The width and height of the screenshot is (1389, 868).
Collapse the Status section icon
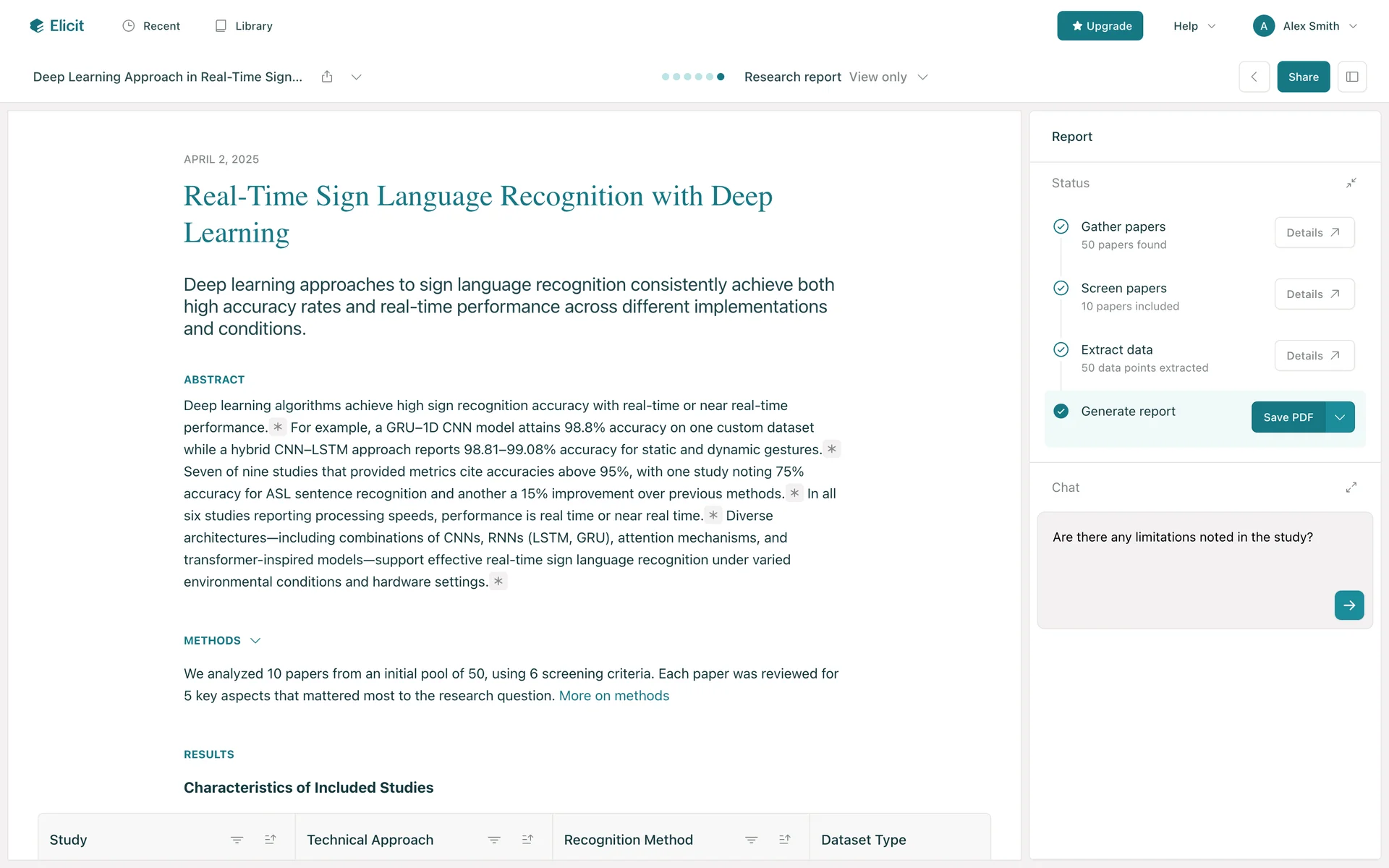click(1351, 183)
